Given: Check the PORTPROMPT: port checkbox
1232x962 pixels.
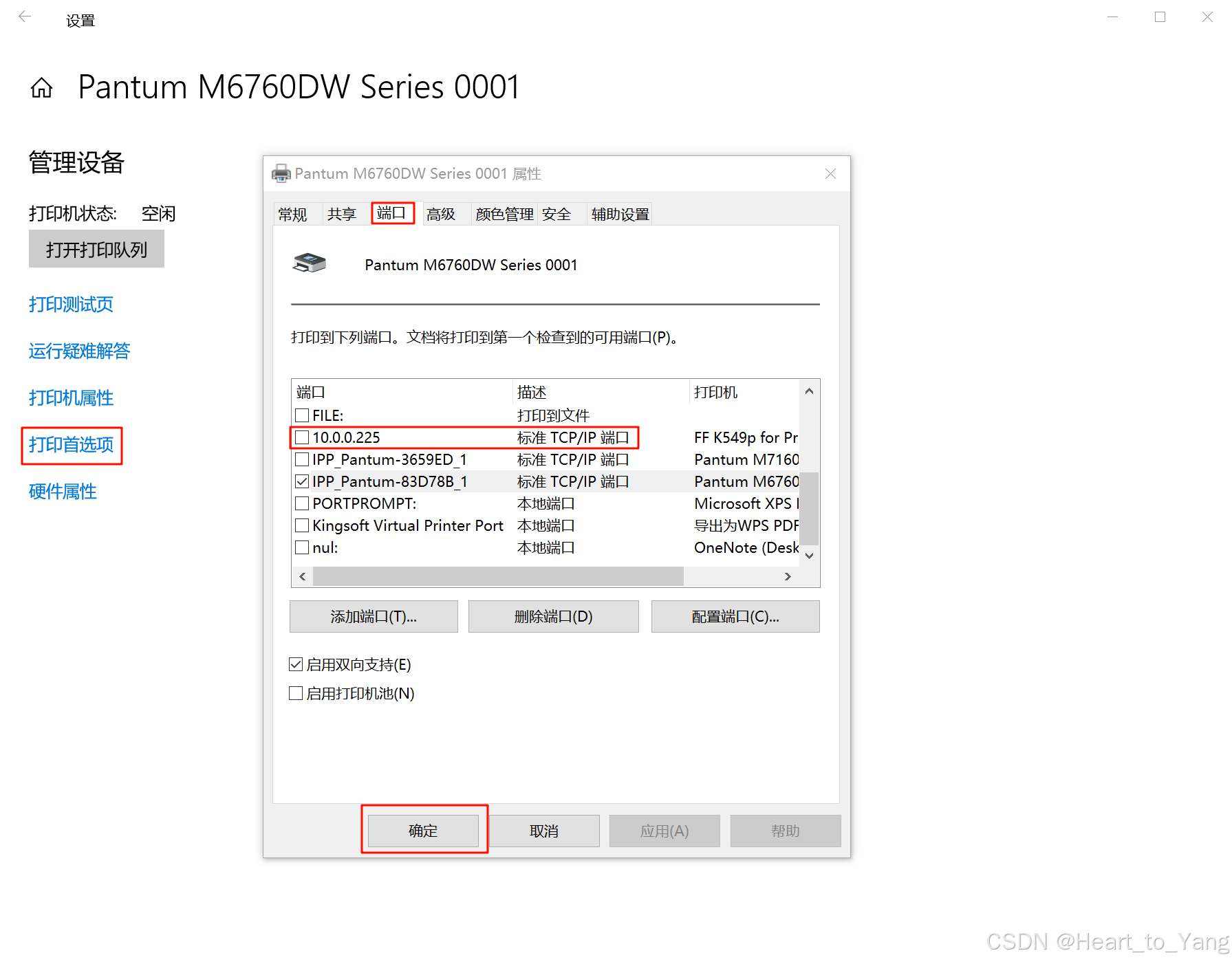Looking at the screenshot, I should (x=302, y=503).
